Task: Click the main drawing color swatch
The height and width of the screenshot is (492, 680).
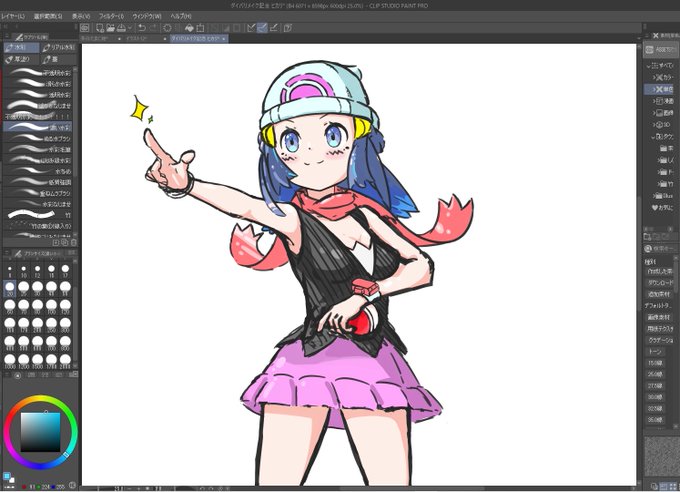Action: (x=7, y=476)
